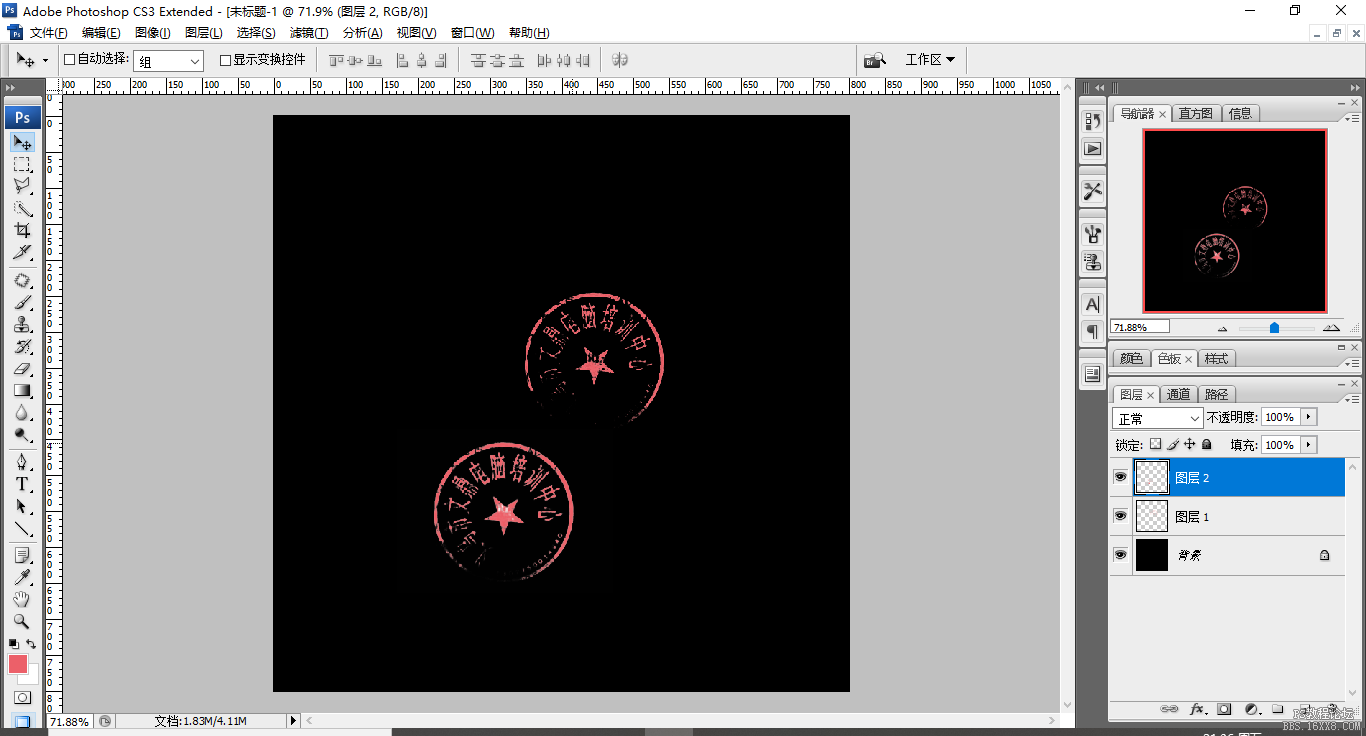This screenshot has width=1366, height=736.
Task: Select the Move tool in toolbox
Action: coord(22,142)
